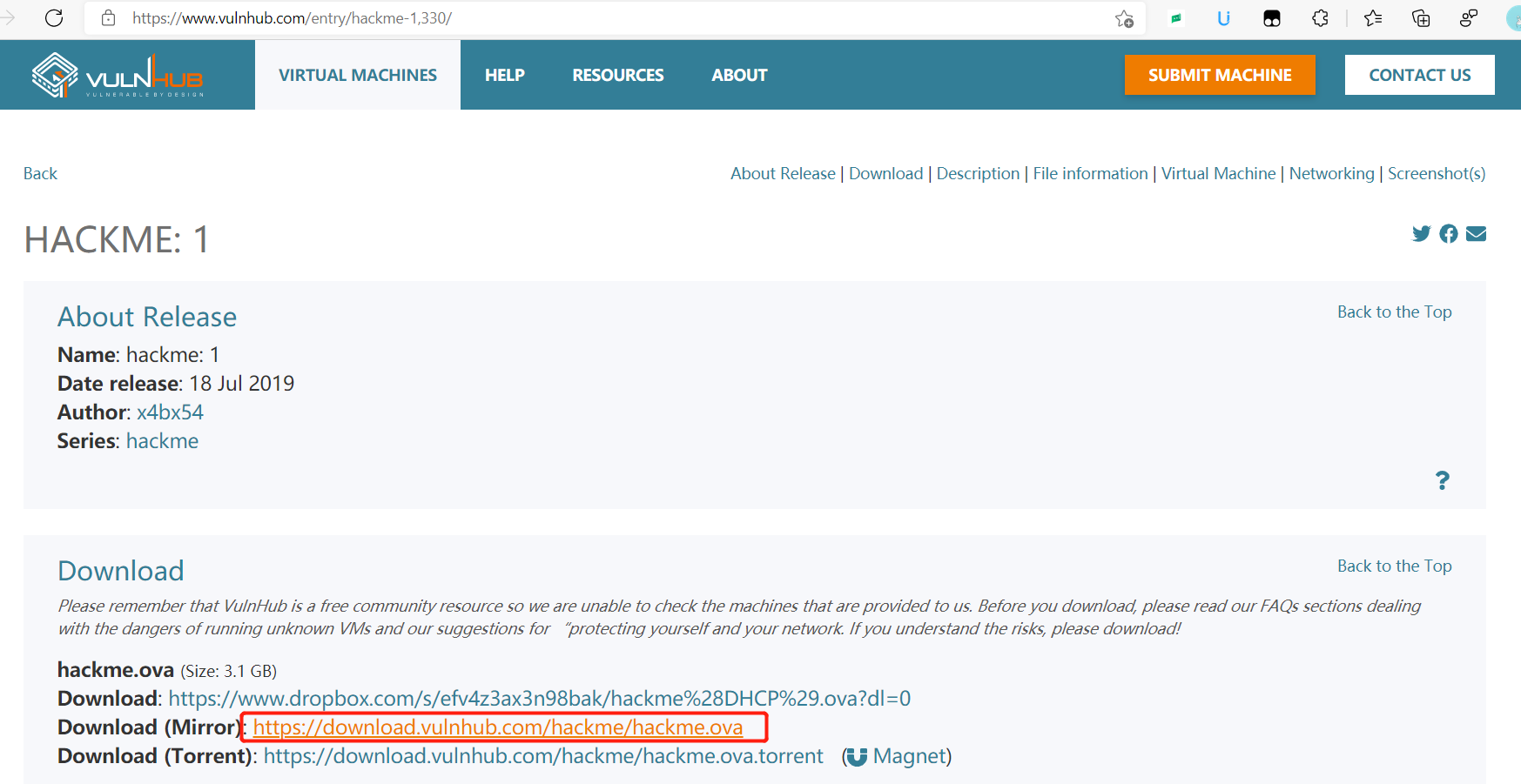
Task: Click the 'About Release' section heading
Action: (147, 317)
